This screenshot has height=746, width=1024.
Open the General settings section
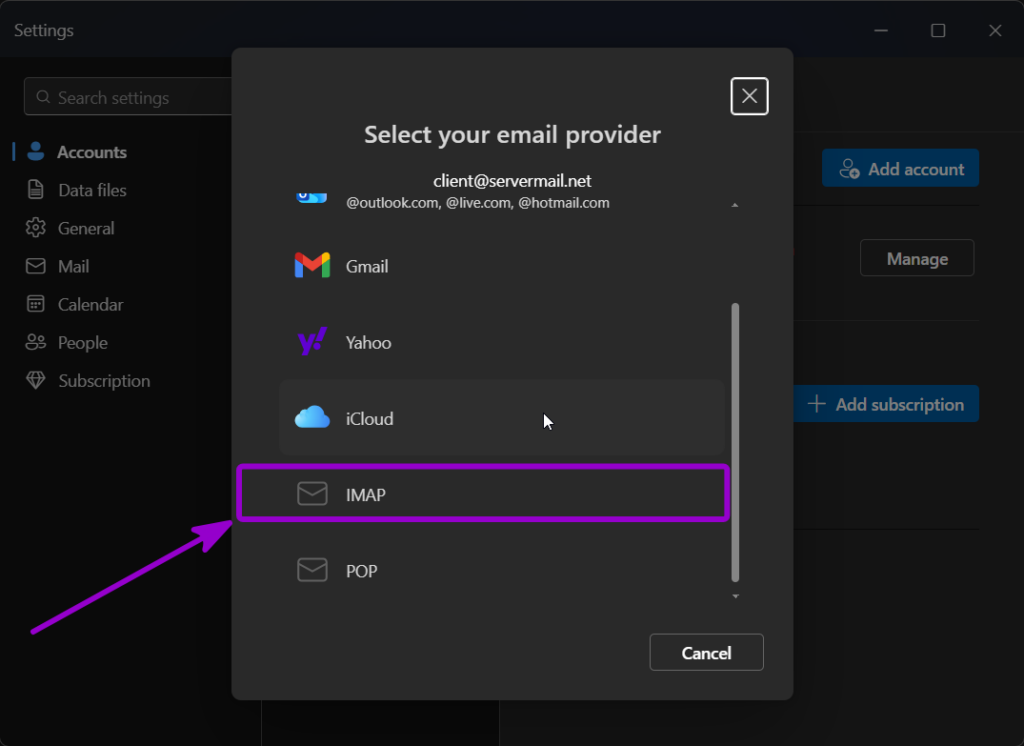(x=86, y=228)
